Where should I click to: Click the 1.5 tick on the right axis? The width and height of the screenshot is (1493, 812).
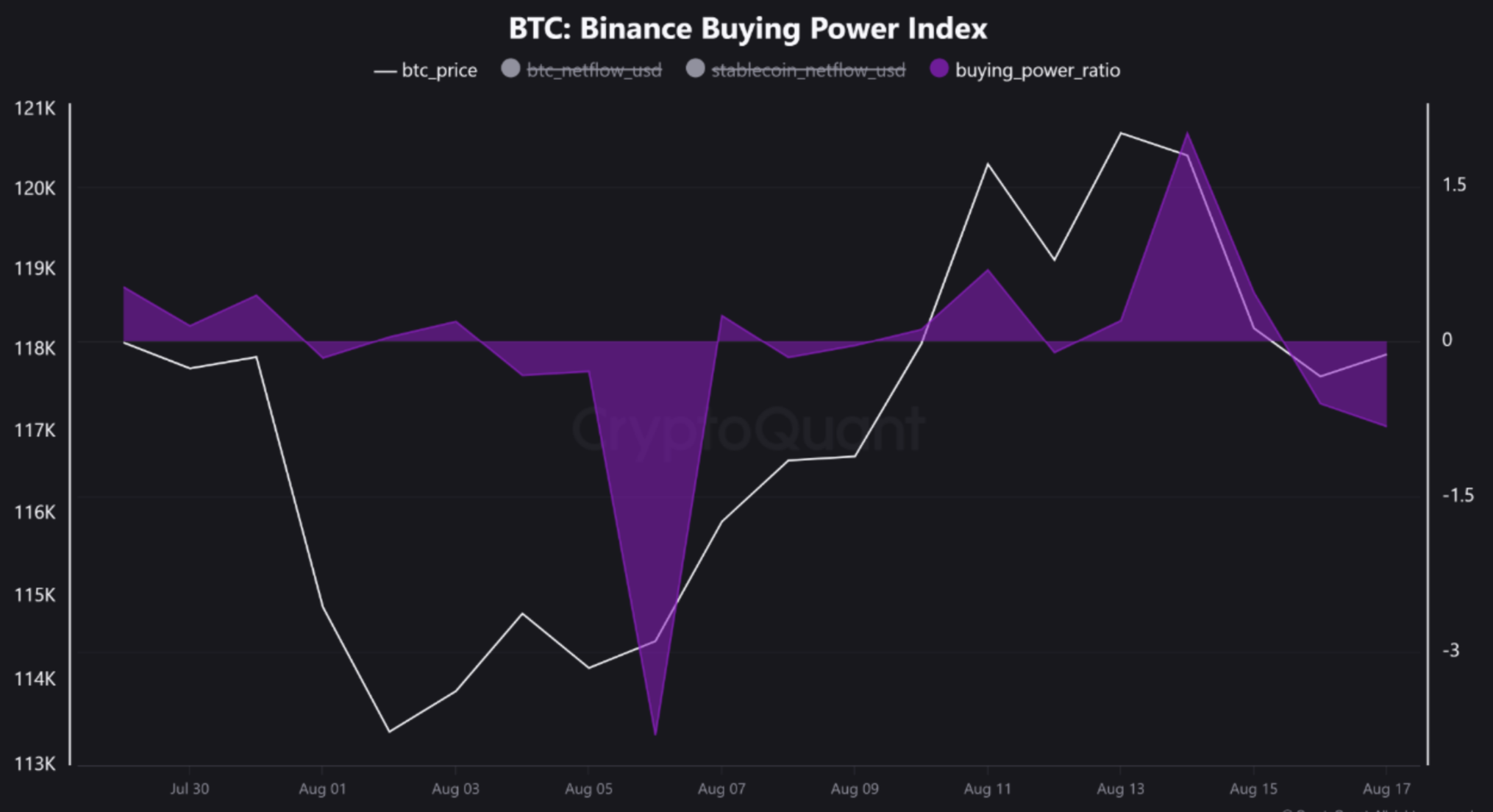click(x=1454, y=185)
